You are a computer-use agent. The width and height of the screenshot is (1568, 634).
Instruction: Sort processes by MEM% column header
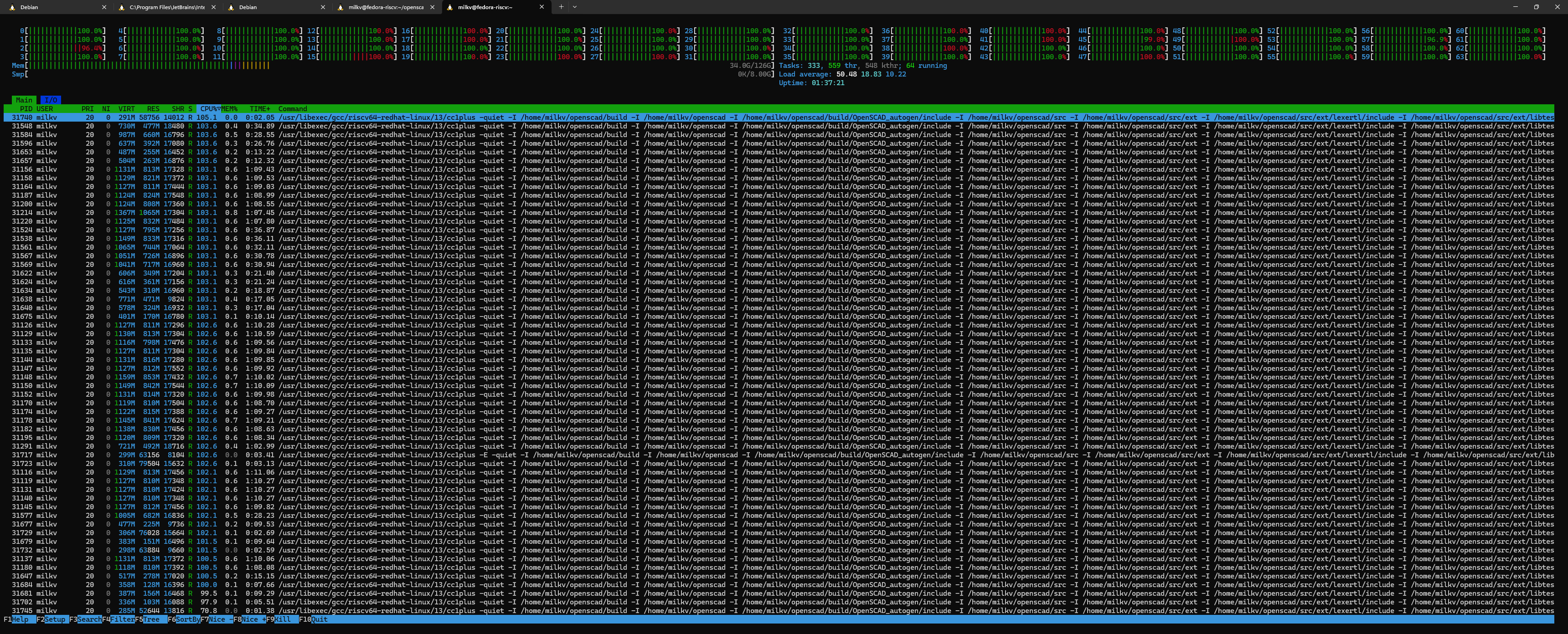coord(229,109)
